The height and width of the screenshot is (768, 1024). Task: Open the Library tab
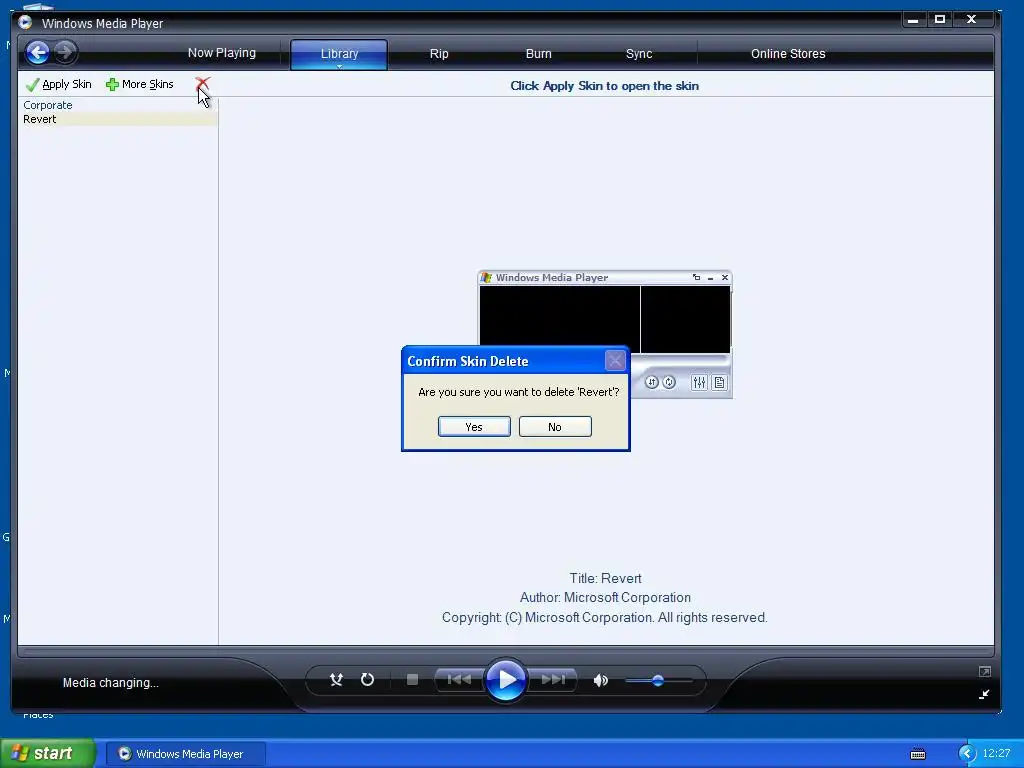coord(339,54)
